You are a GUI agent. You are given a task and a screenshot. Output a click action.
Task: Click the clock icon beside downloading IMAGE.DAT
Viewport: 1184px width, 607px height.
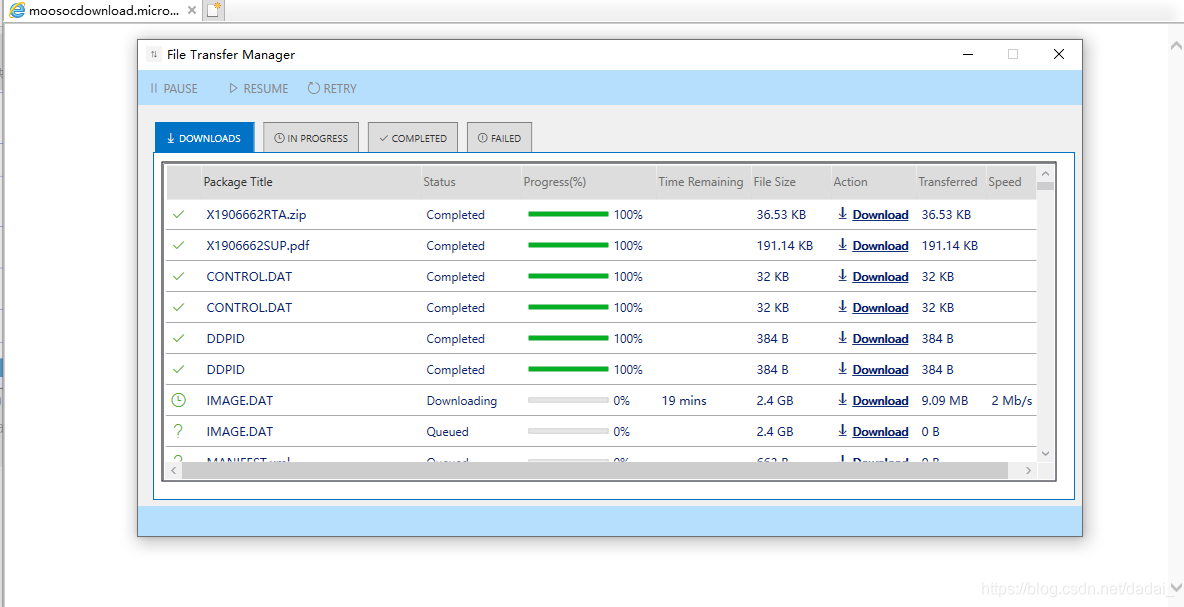pos(178,400)
